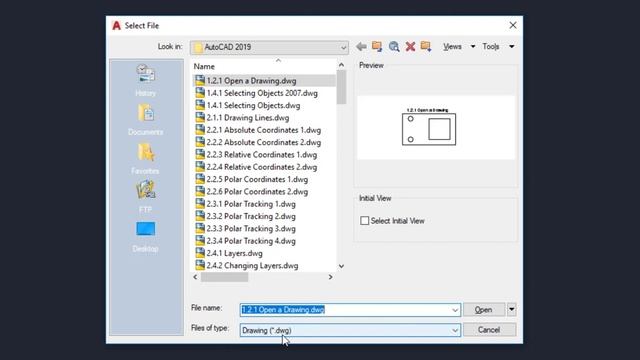The height and width of the screenshot is (360, 640).
Task: Click arrow next to Open button
Action: pyautogui.click(x=511, y=309)
